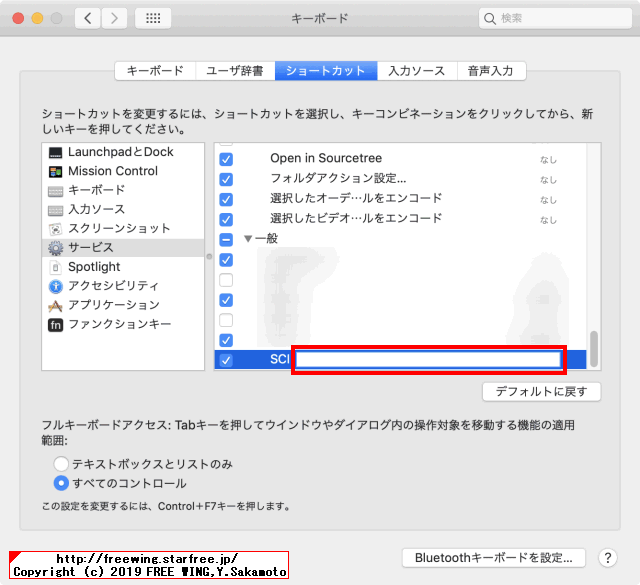Select the アクセシビリティ icon

(x=56, y=287)
